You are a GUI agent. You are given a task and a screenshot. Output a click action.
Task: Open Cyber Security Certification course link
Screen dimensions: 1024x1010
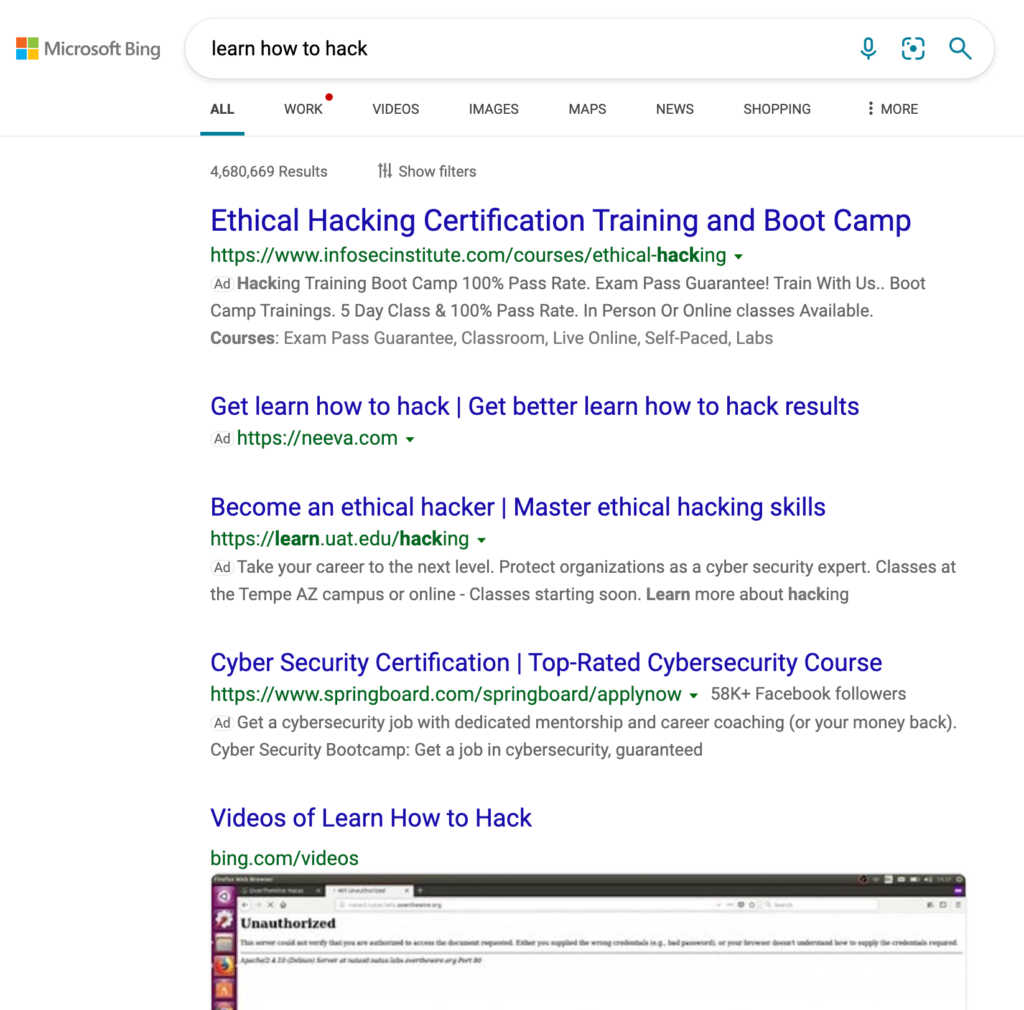(x=545, y=663)
